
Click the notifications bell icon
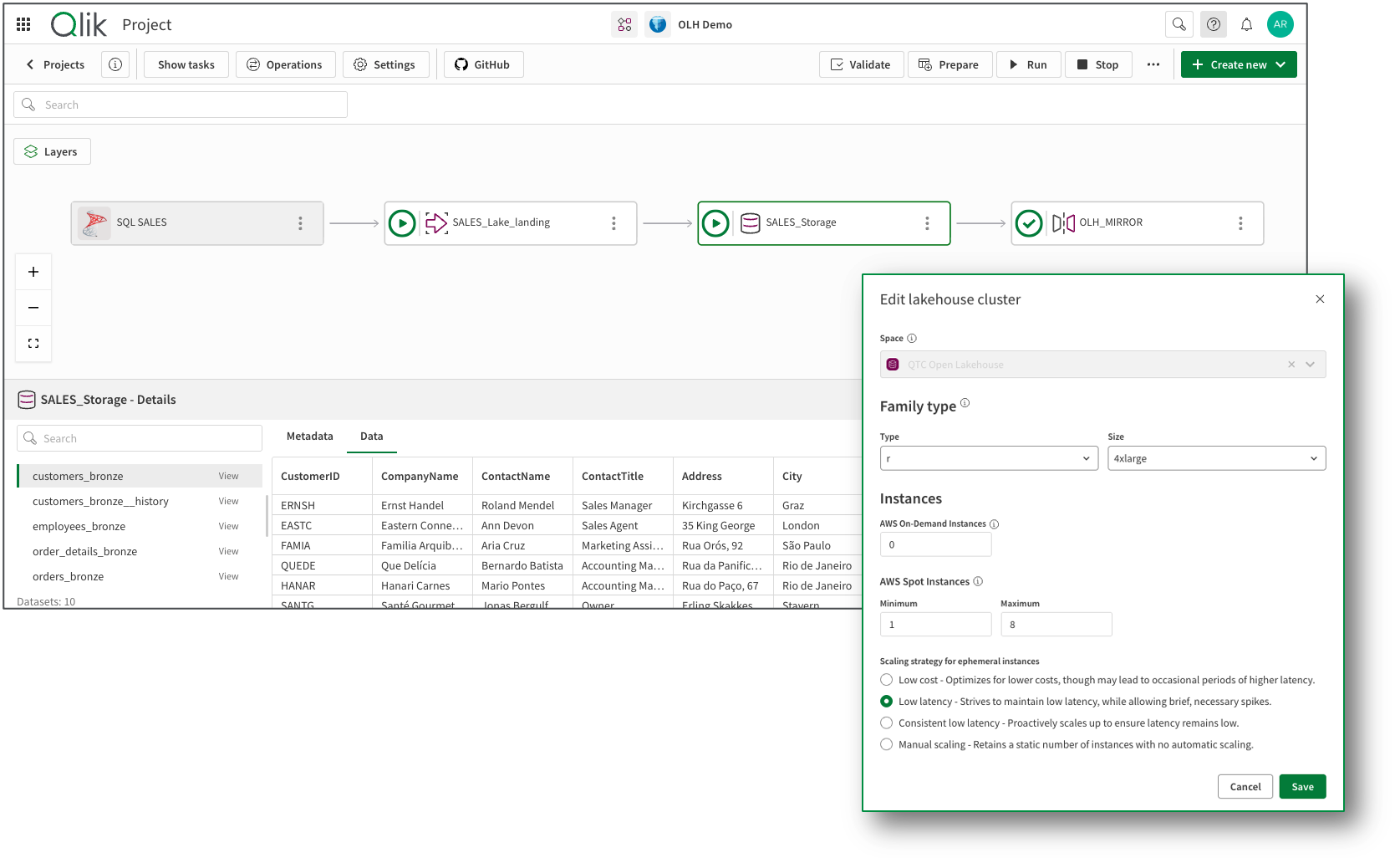[1246, 24]
